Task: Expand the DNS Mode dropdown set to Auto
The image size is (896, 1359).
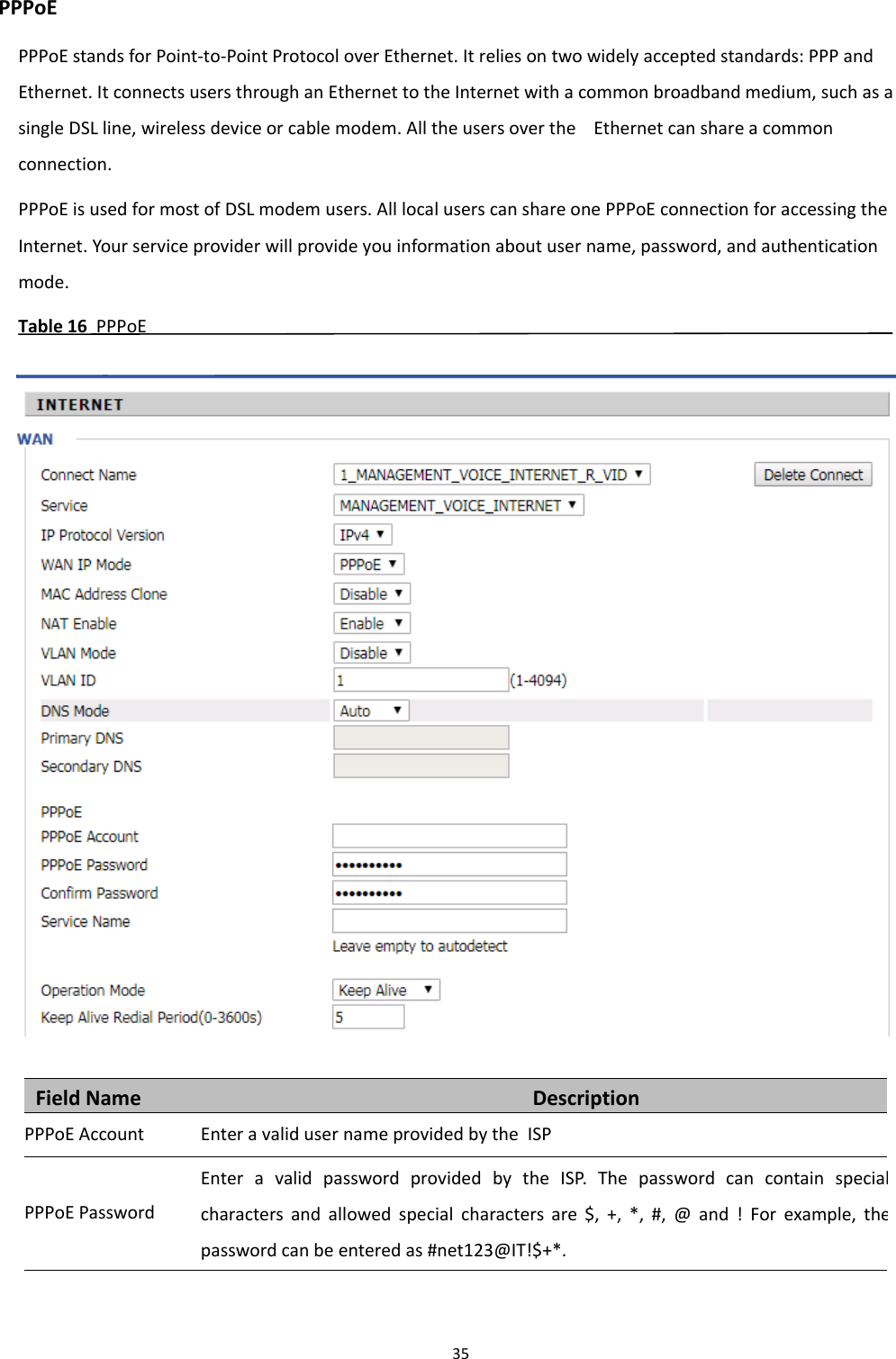Action: click(369, 710)
